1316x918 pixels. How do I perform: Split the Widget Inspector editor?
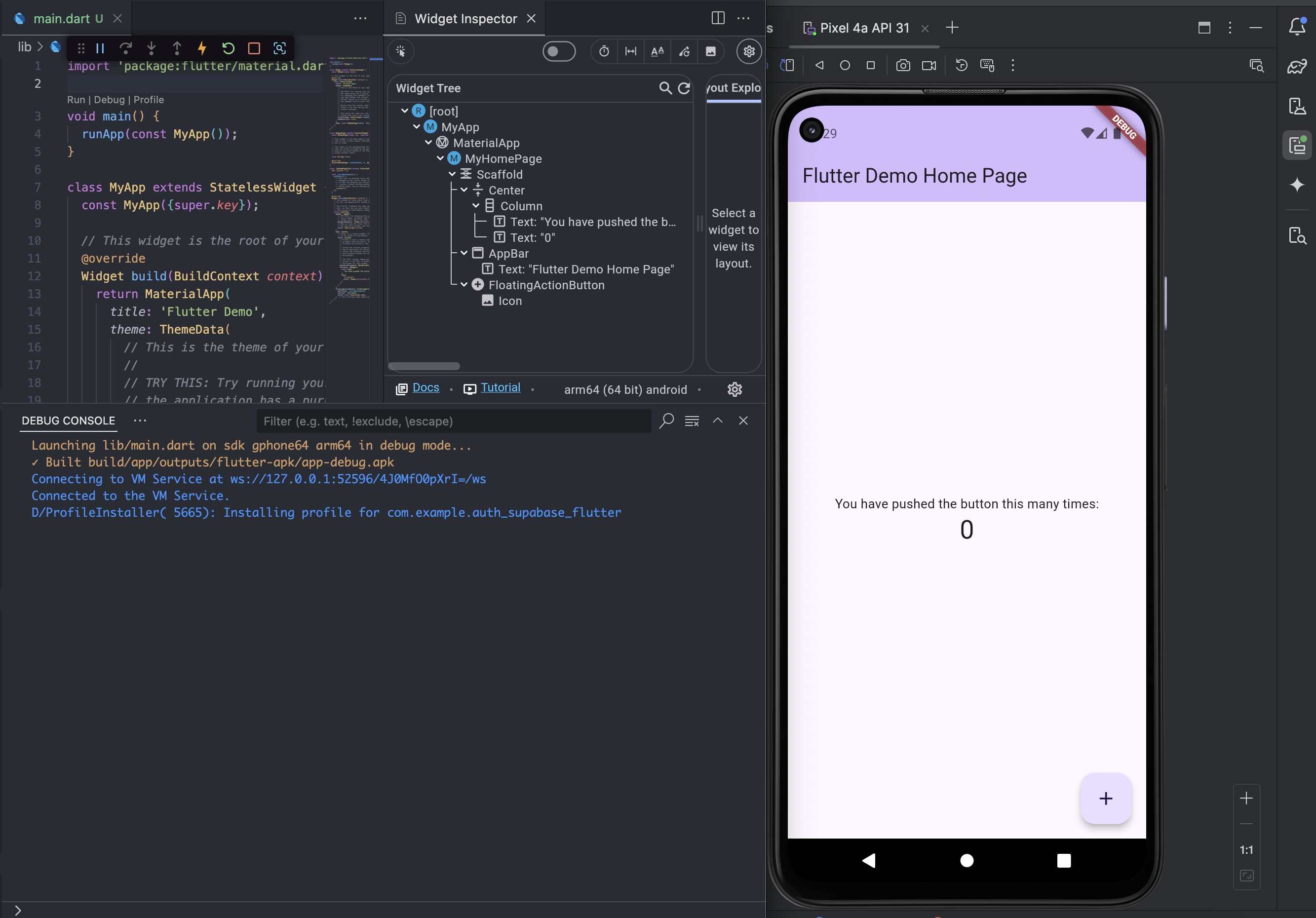718,18
